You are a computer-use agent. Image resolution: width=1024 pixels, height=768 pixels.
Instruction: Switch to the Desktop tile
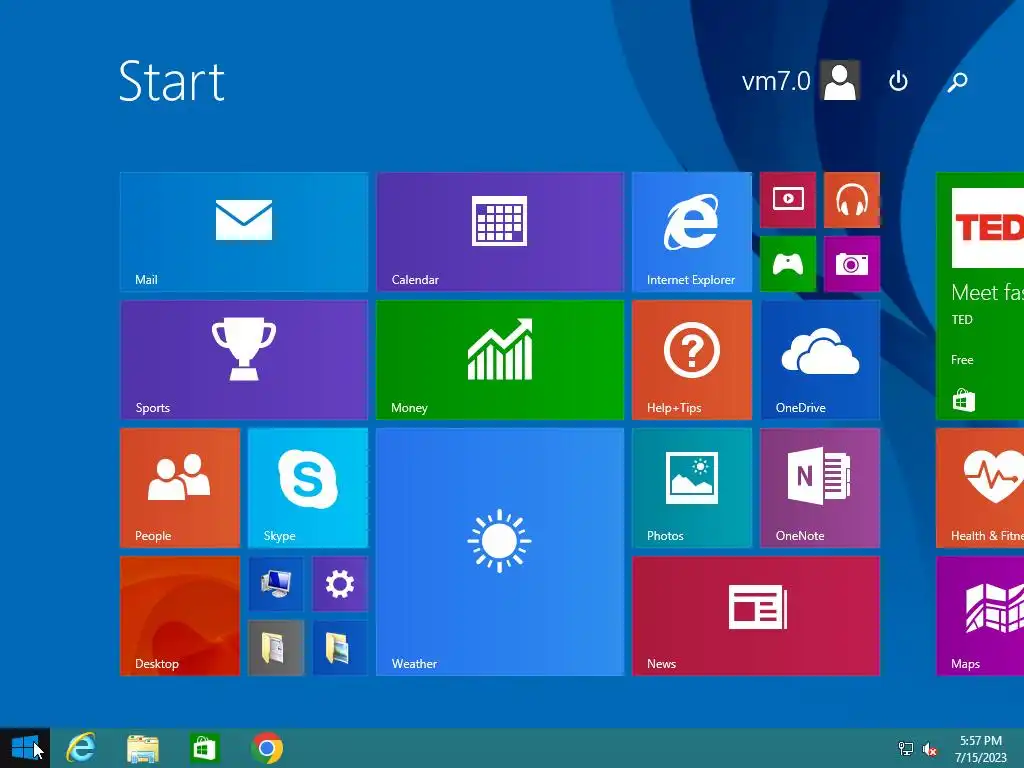(x=180, y=616)
